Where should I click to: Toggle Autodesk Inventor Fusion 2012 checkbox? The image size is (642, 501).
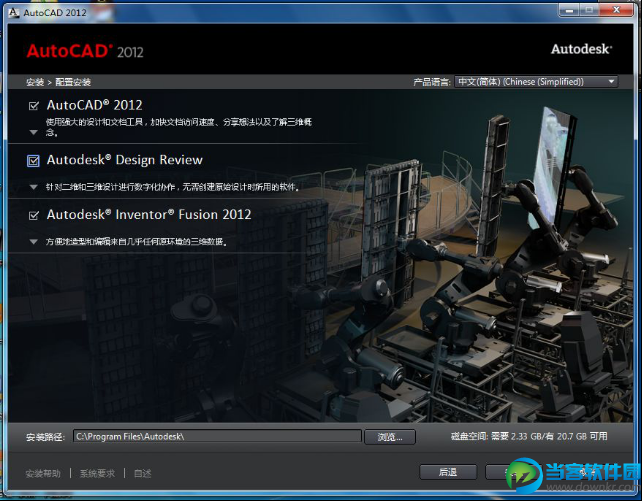[34, 215]
